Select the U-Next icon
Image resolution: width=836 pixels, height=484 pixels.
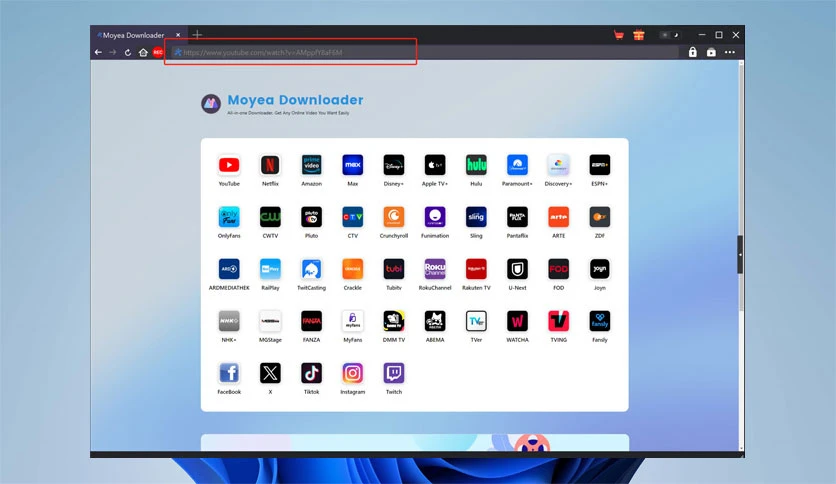(517, 269)
